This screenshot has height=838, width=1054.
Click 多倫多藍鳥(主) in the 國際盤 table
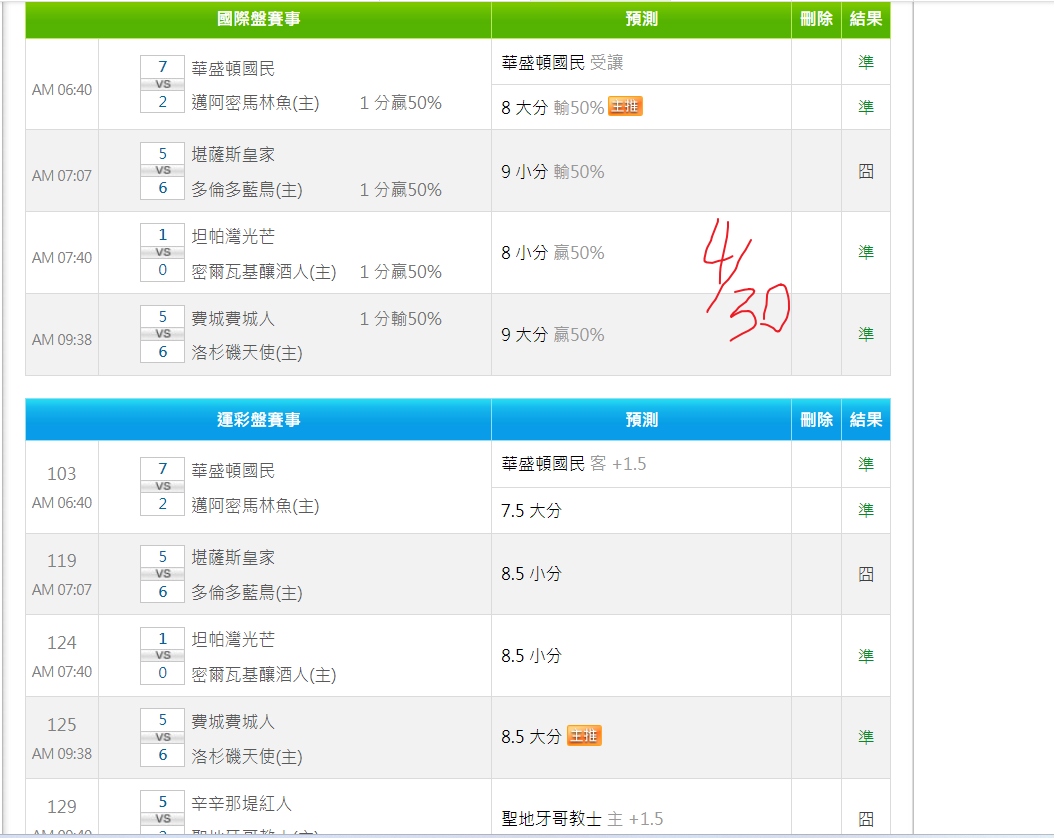click(x=247, y=190)
